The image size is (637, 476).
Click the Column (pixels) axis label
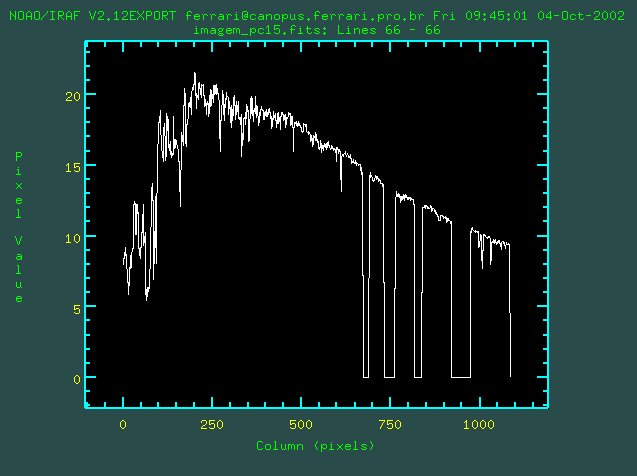click(x=315, y=446)
